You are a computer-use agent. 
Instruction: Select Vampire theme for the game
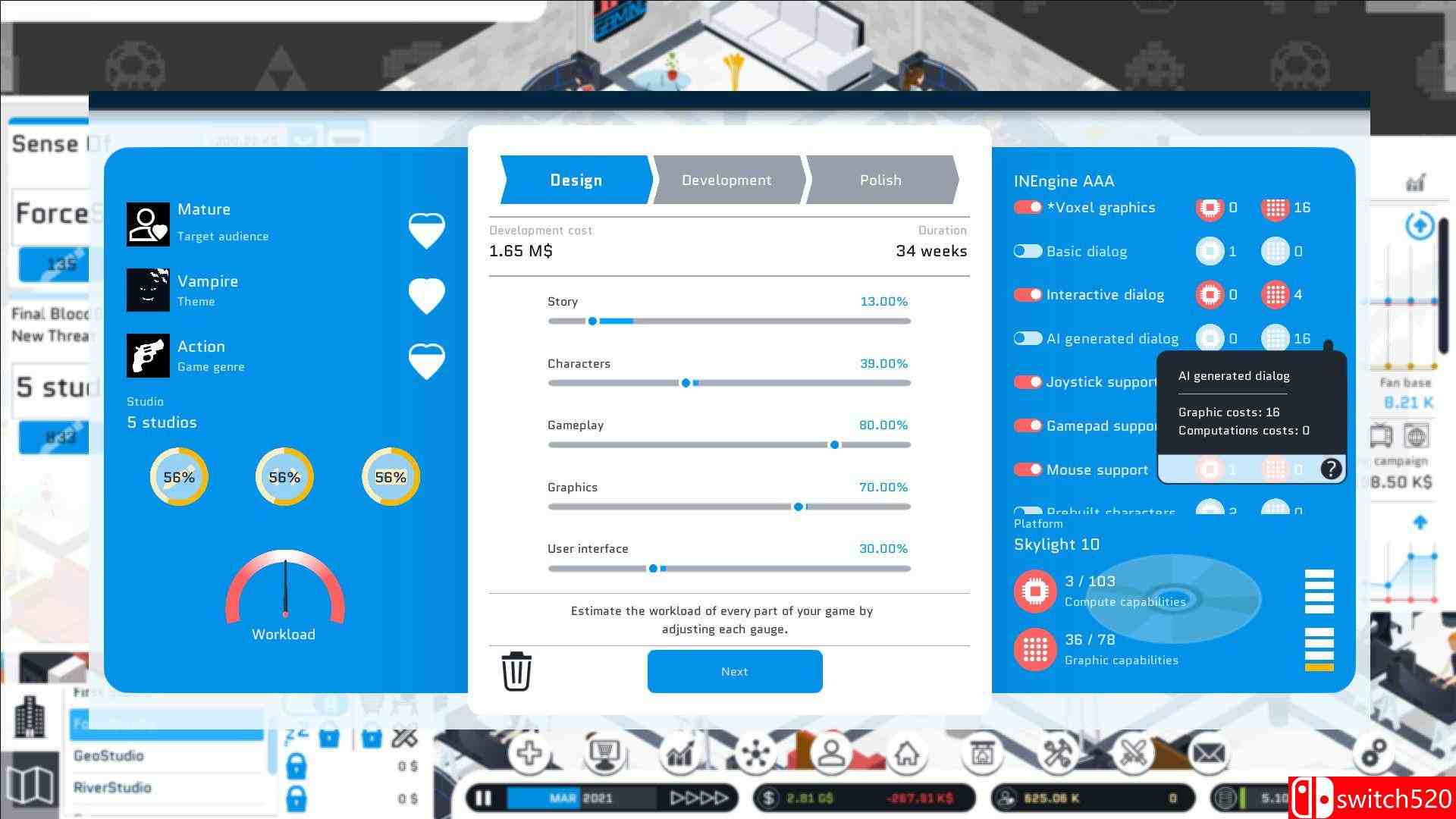(x=207, y=289)
